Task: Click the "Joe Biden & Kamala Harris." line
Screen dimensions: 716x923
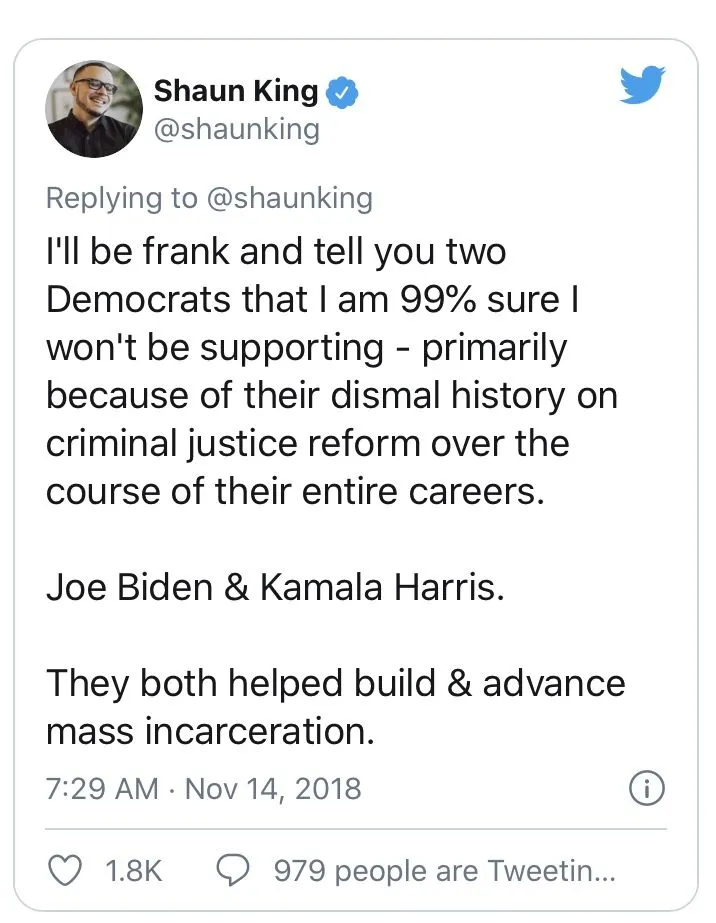Action: 275,587
